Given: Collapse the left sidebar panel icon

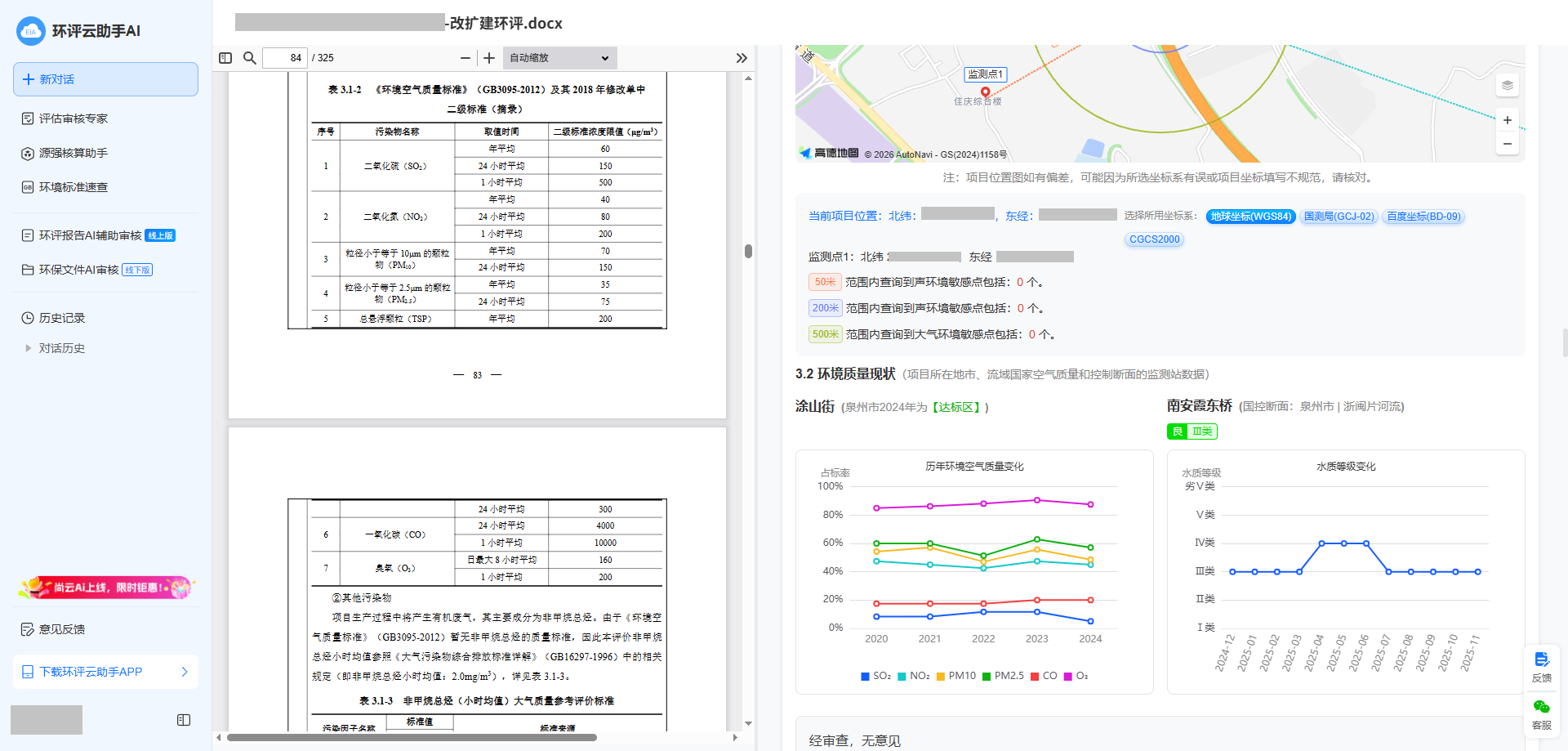Looking at the screenshot, I should coord(184,720).
